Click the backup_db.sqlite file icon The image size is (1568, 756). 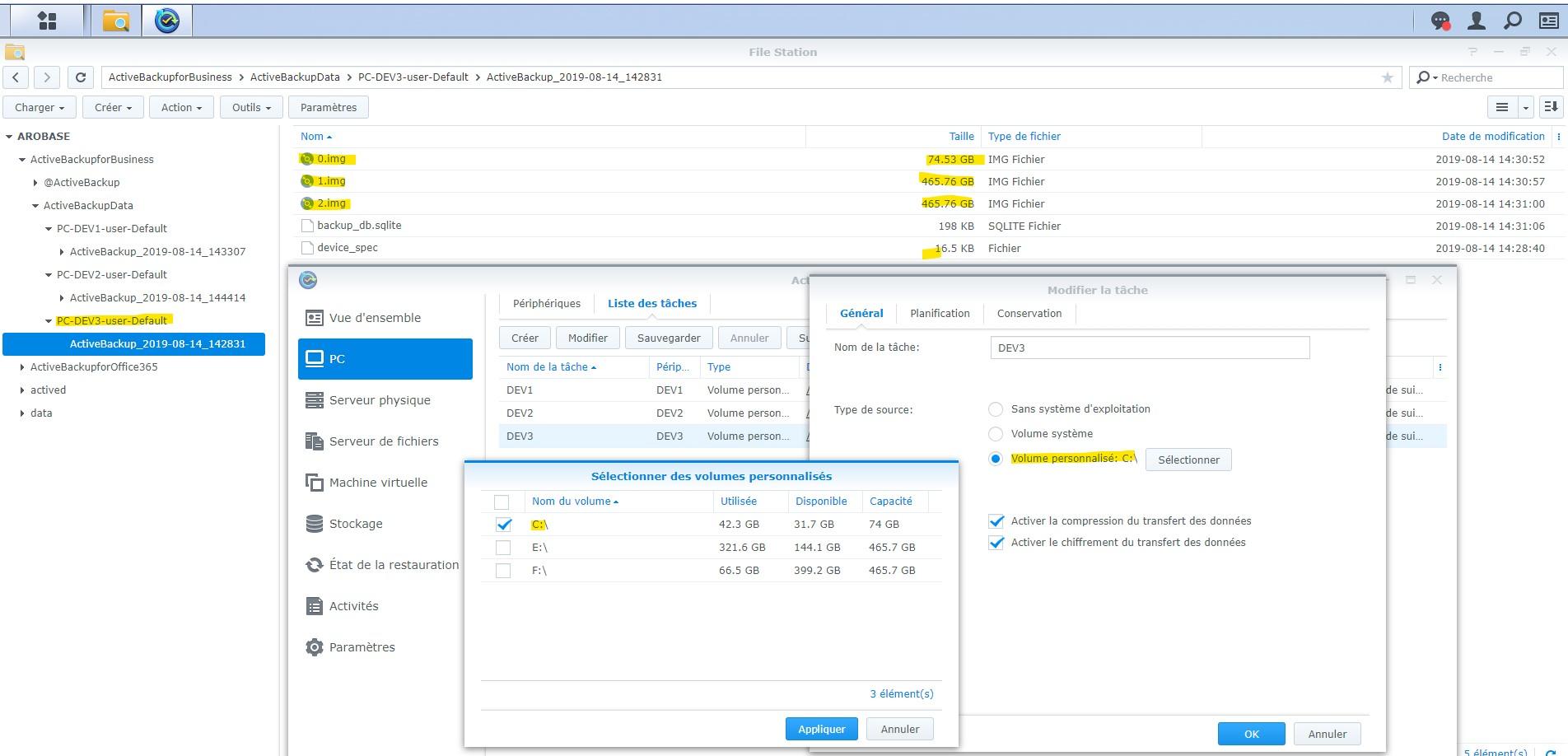307,226
